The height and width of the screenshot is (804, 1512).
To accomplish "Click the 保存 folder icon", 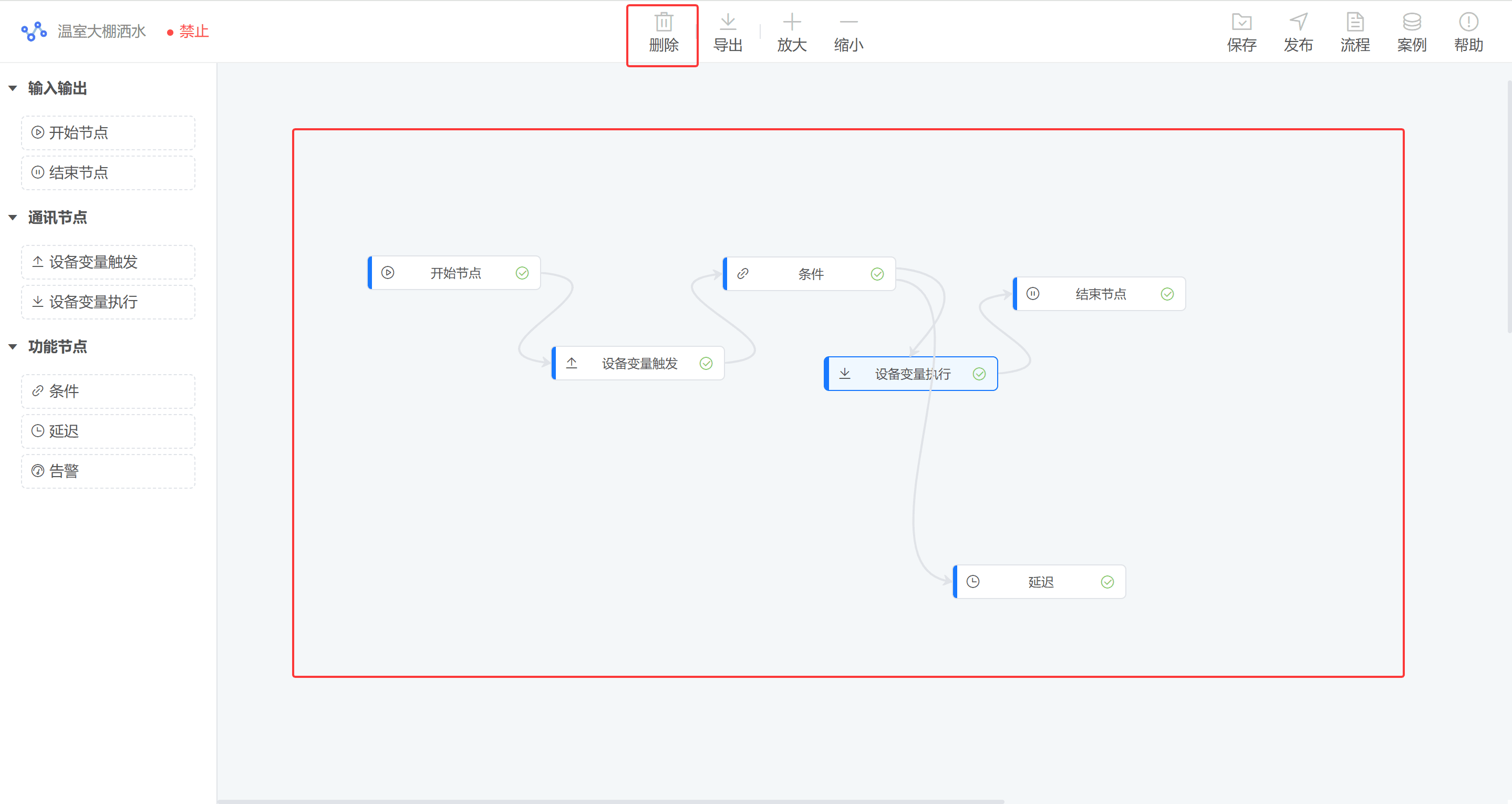I will [x=1242, y=22].
